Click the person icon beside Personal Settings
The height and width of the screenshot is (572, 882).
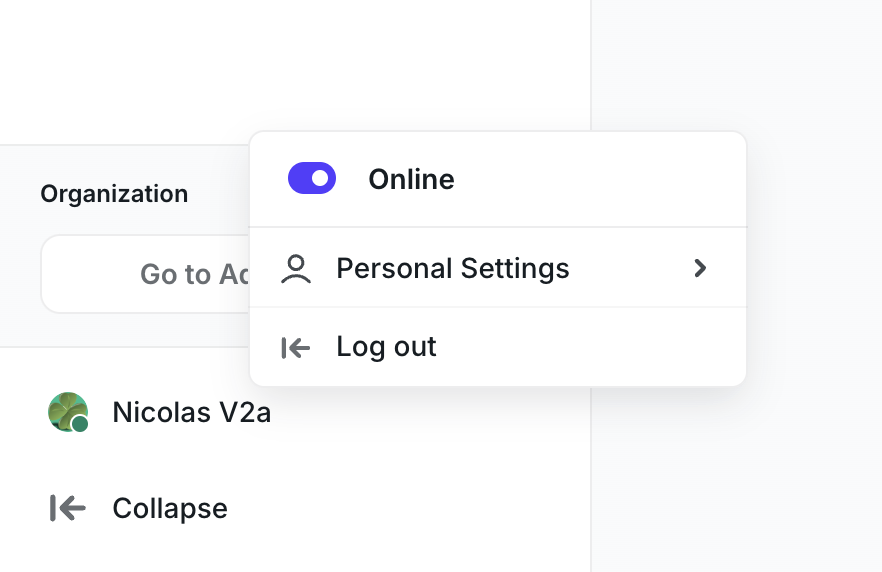click(296, 268)
